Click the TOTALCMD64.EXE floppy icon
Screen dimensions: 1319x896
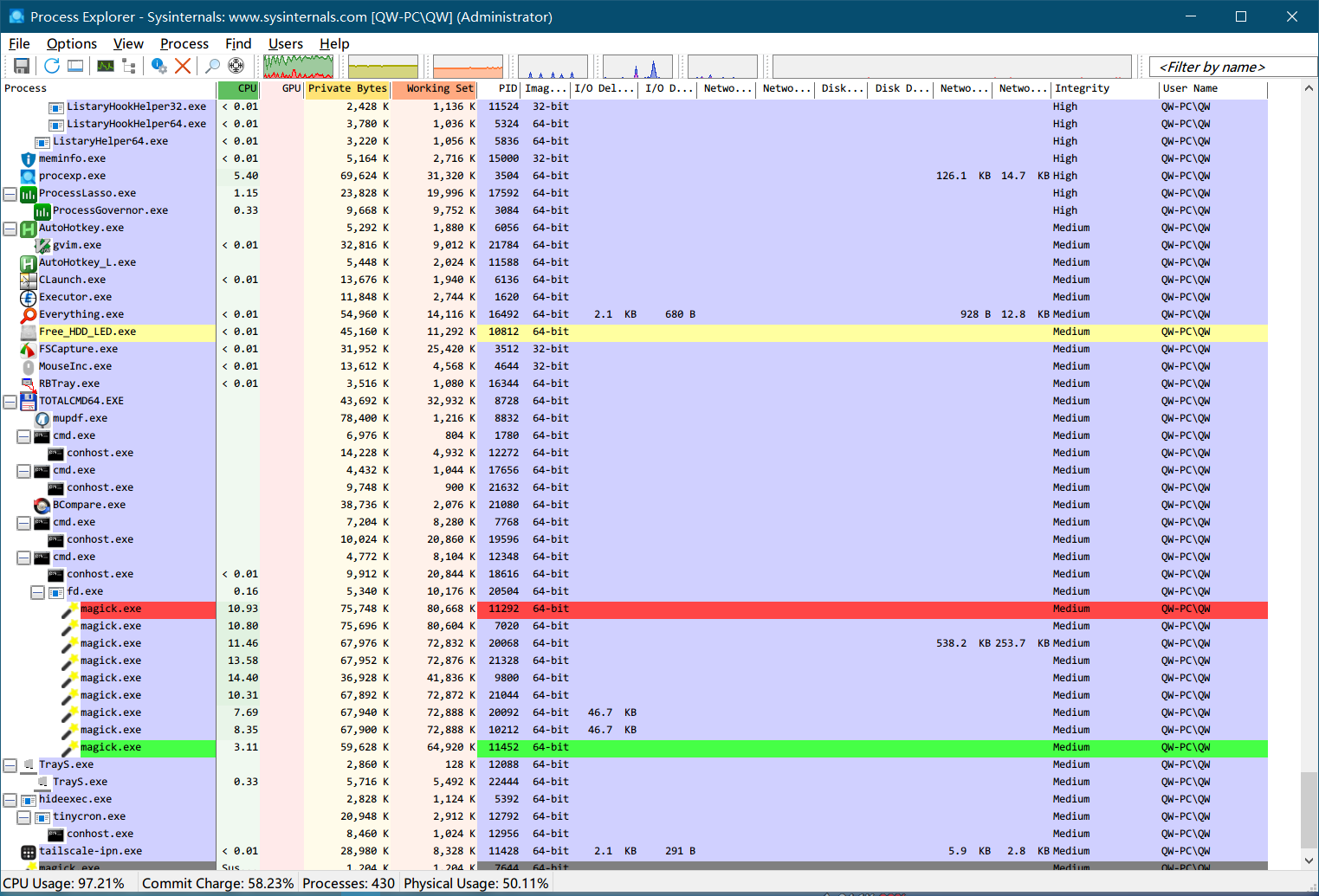click(x=28, y=401)
